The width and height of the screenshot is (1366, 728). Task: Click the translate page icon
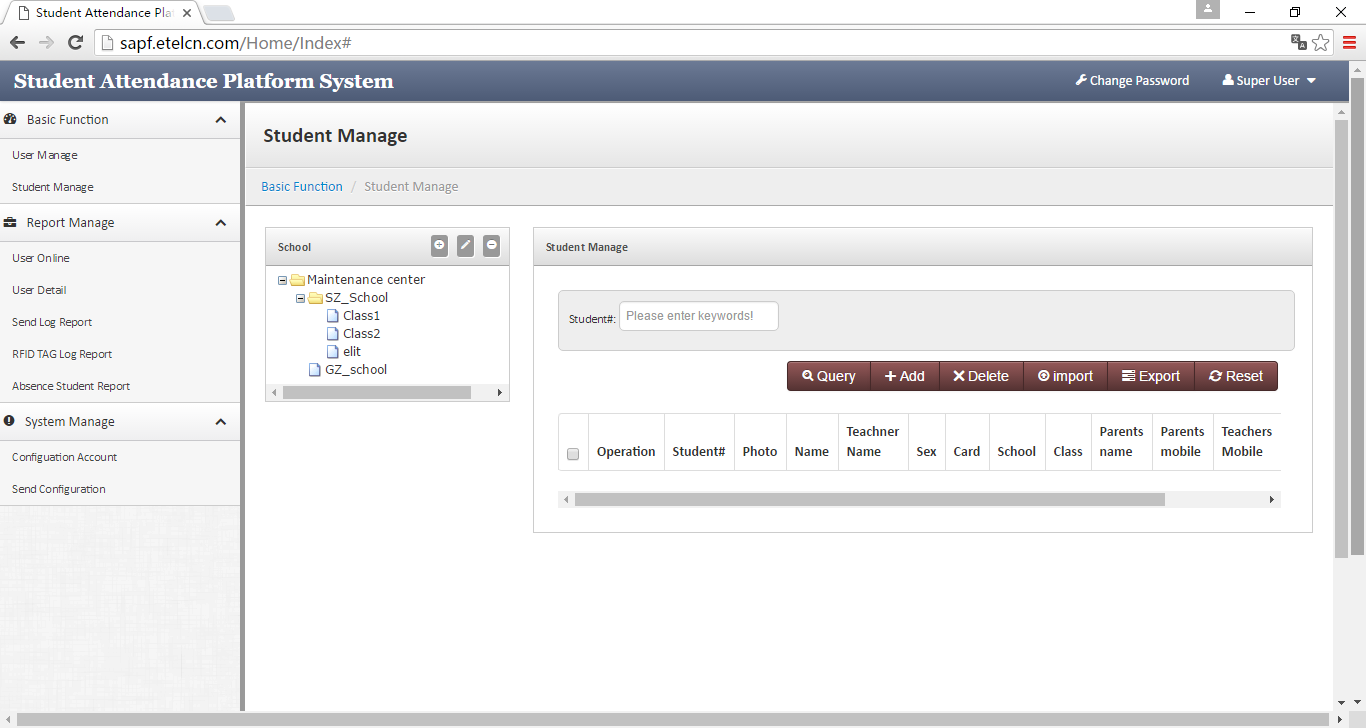pyautogui.click(x=1298, y=43)
